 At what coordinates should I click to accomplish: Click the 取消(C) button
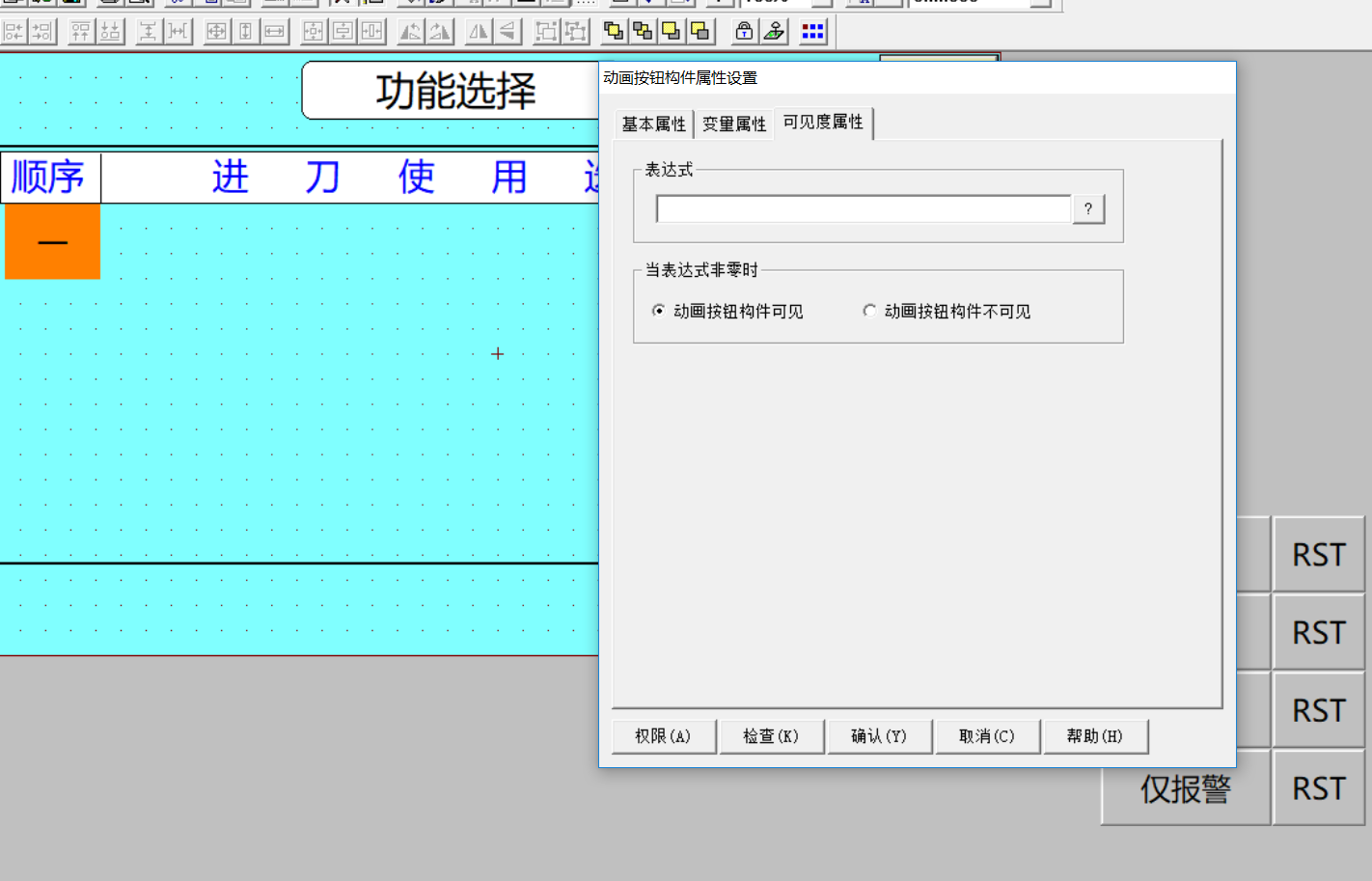[x=987, y=736]
